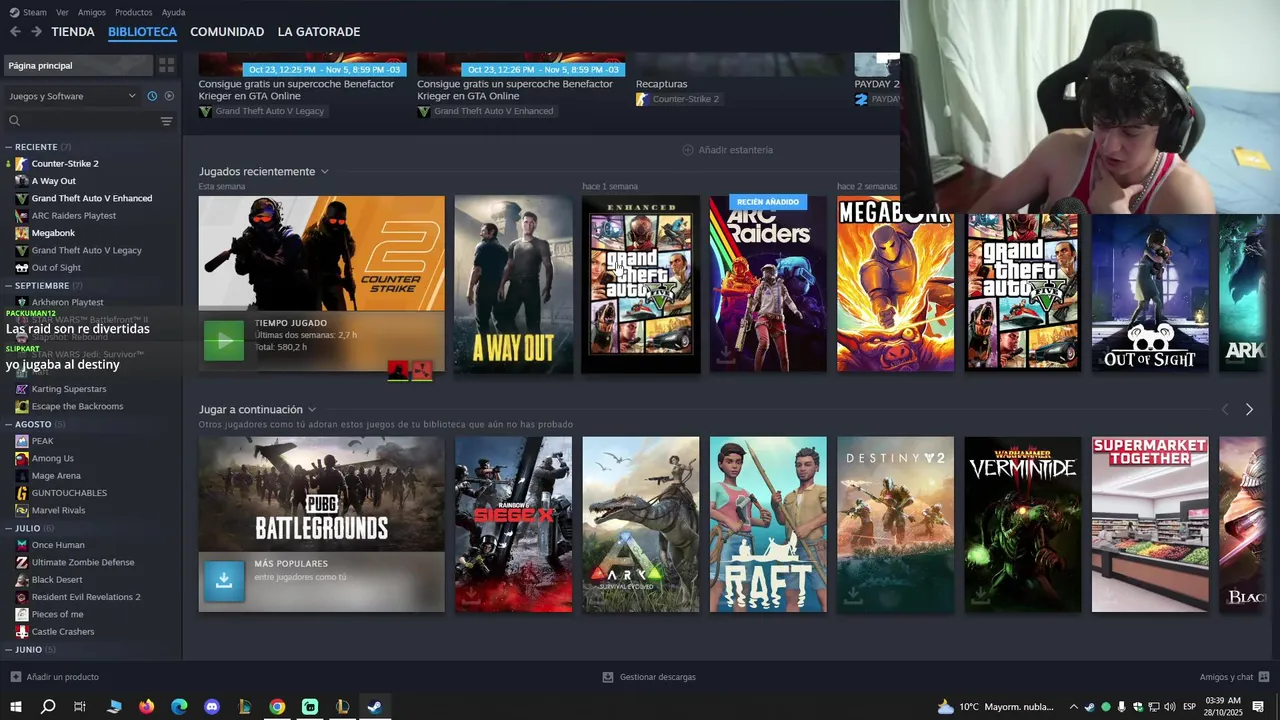Click Marvel Rivals icon in sidebar
This screenshot has width=1280, height=720.
coord(22,510)
